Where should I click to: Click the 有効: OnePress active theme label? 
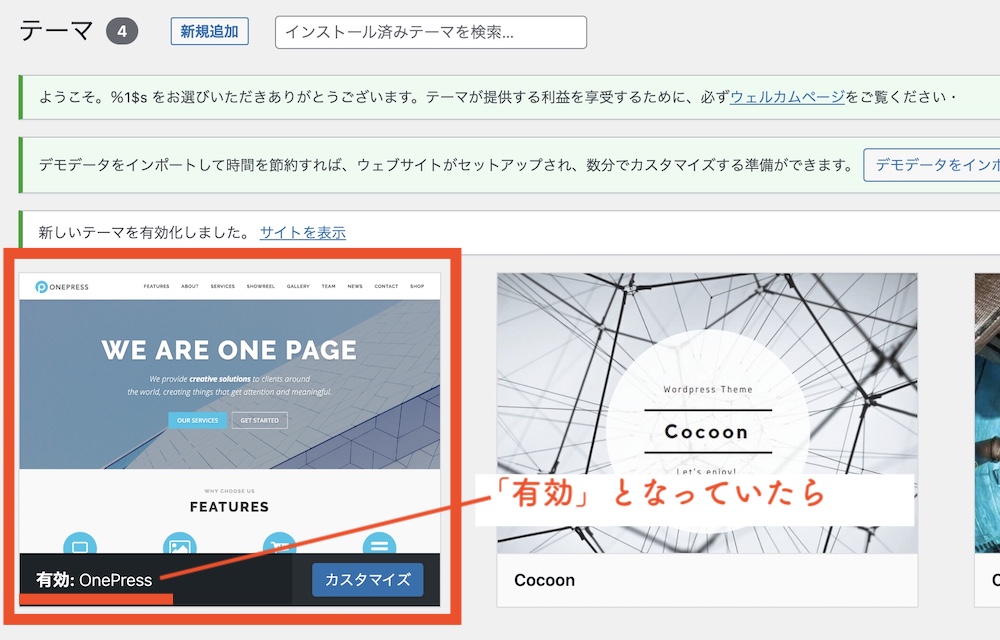[94, 580]
